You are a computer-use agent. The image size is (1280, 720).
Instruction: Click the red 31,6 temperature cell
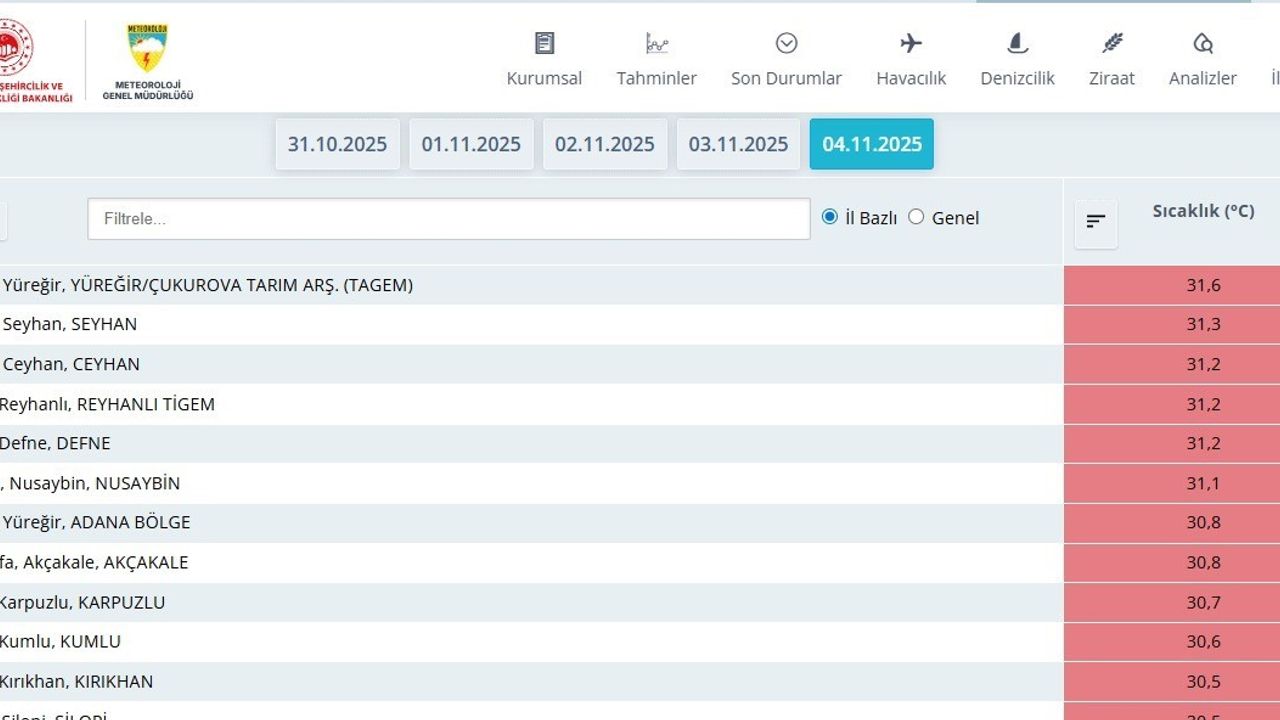click(1203, 285)
